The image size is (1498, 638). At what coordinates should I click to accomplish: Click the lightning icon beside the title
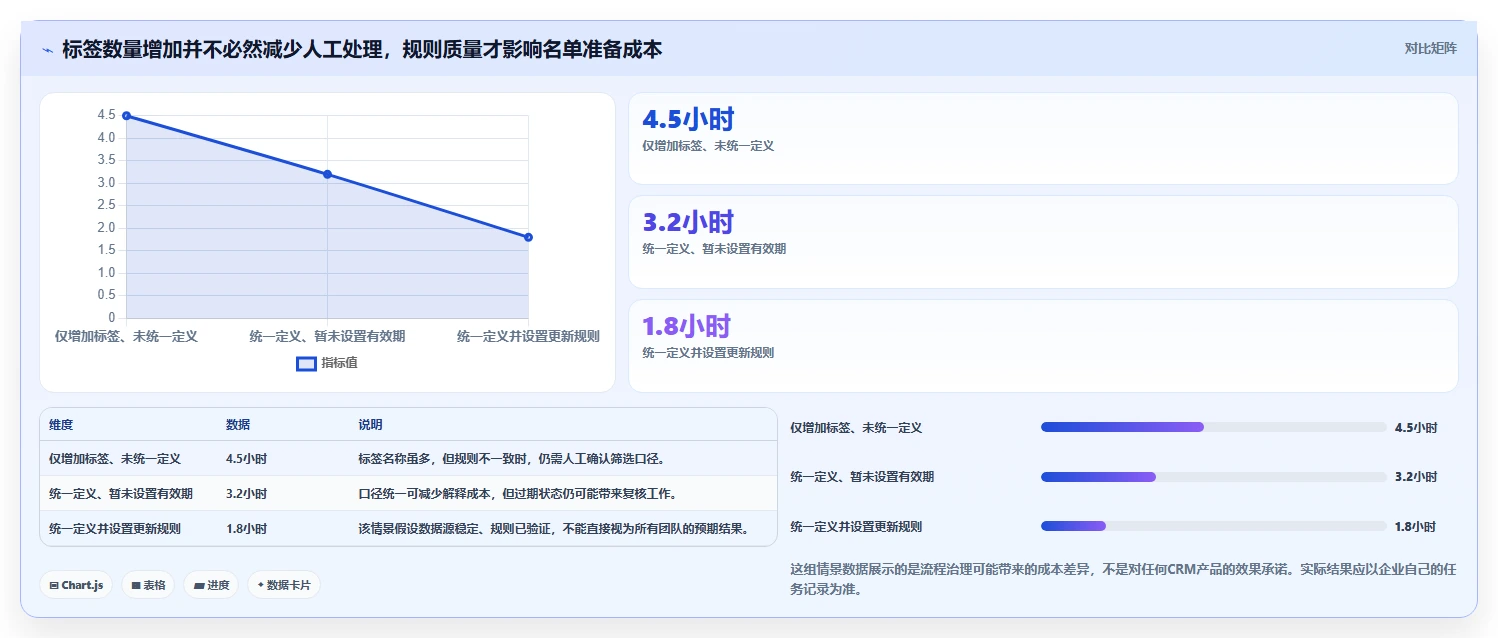click(47, 50)
